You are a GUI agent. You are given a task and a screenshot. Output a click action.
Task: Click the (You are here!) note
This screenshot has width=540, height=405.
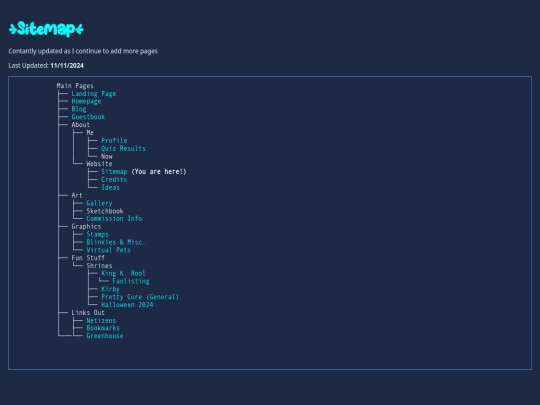coord(158,172)
